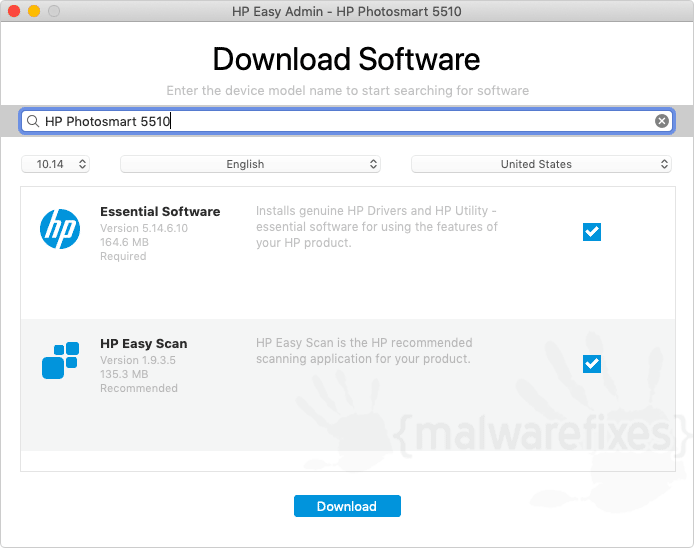
Task: Clear the search field with the X icon
Action: tap(662, 121)
